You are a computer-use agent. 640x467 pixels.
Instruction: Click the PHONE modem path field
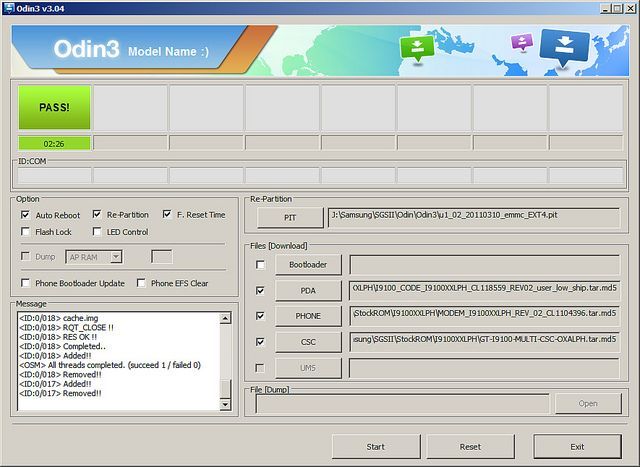point(485,316)
